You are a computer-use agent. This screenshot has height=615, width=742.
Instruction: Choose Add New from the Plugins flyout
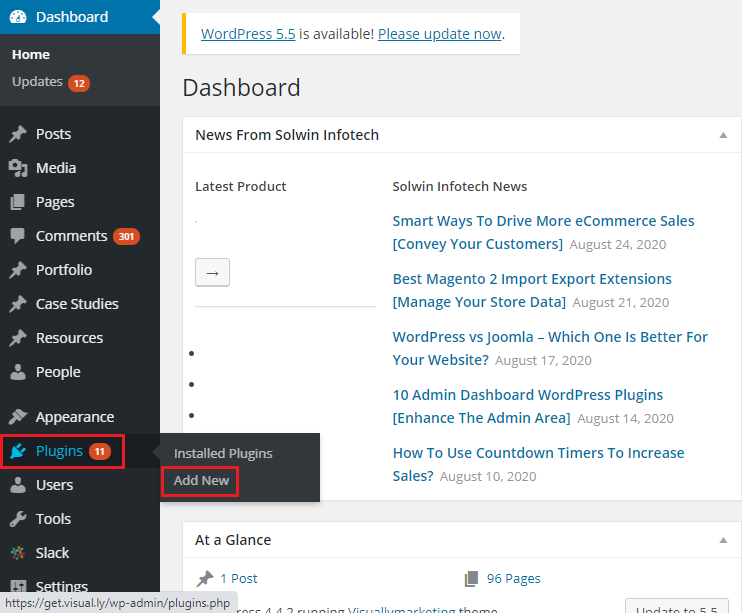[x=201, y=481]
